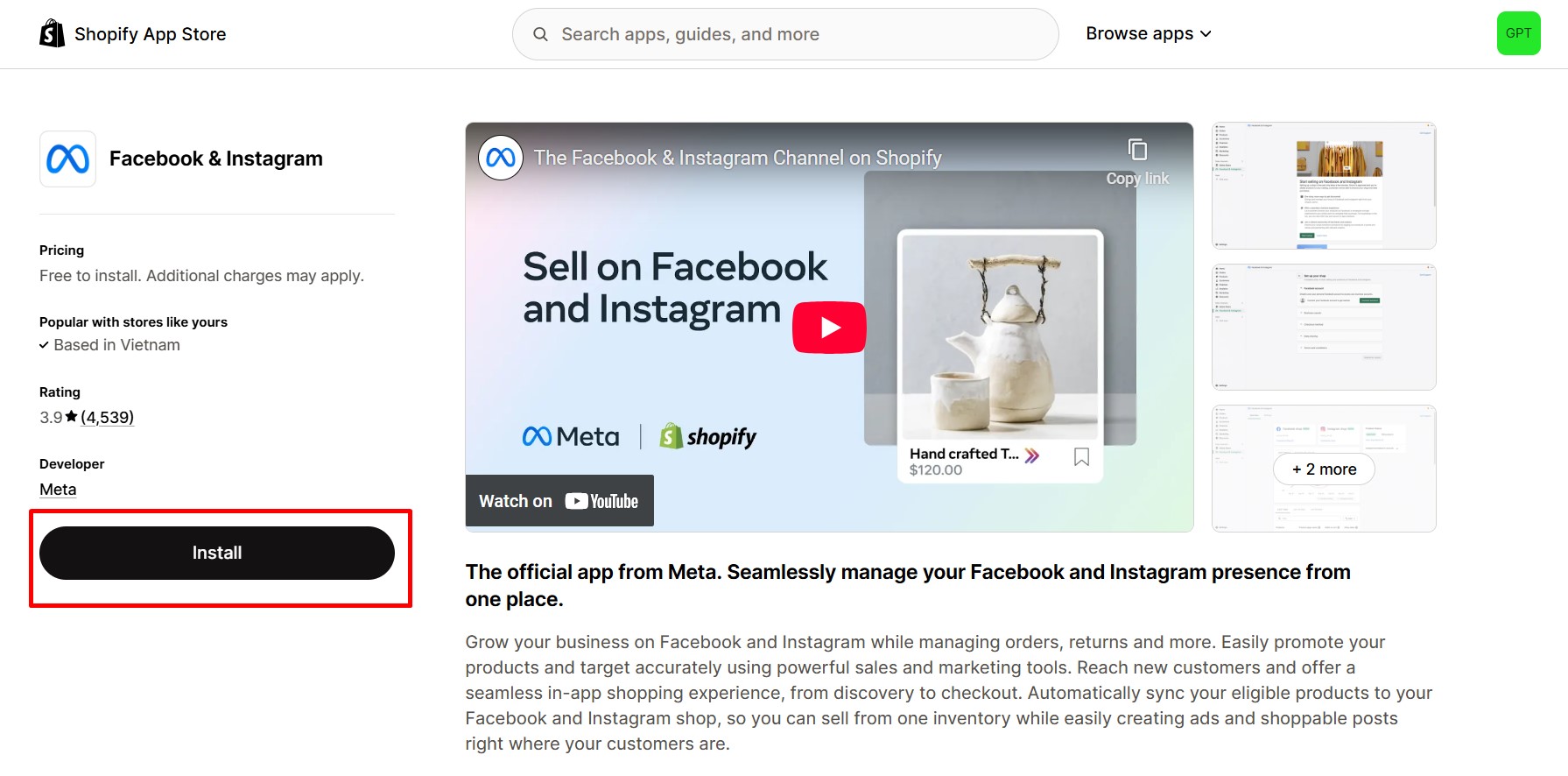Type in the Search apps field

[788, 34]
